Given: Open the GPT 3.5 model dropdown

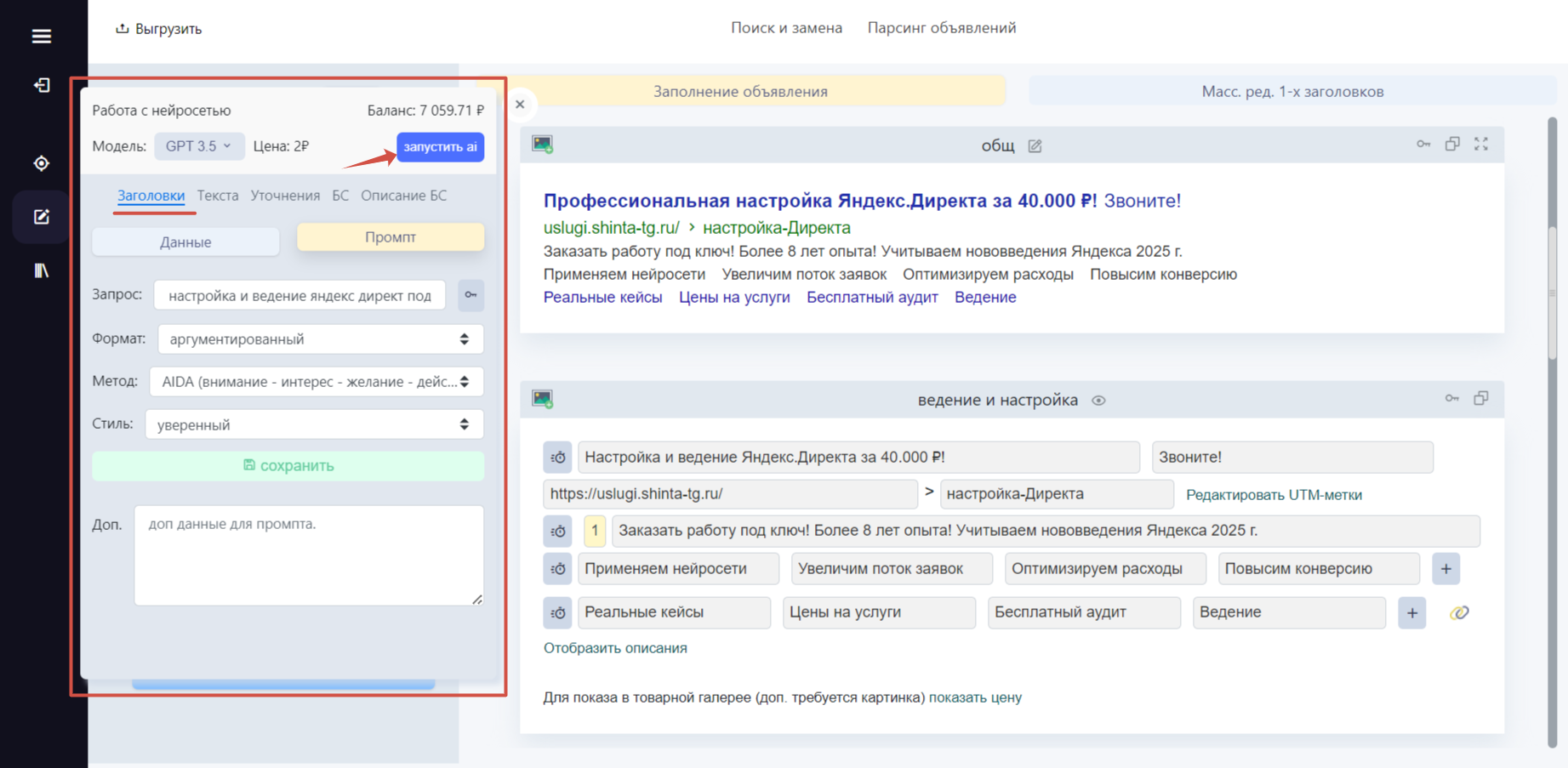Looking at the screenshot, I should (199, 146).
